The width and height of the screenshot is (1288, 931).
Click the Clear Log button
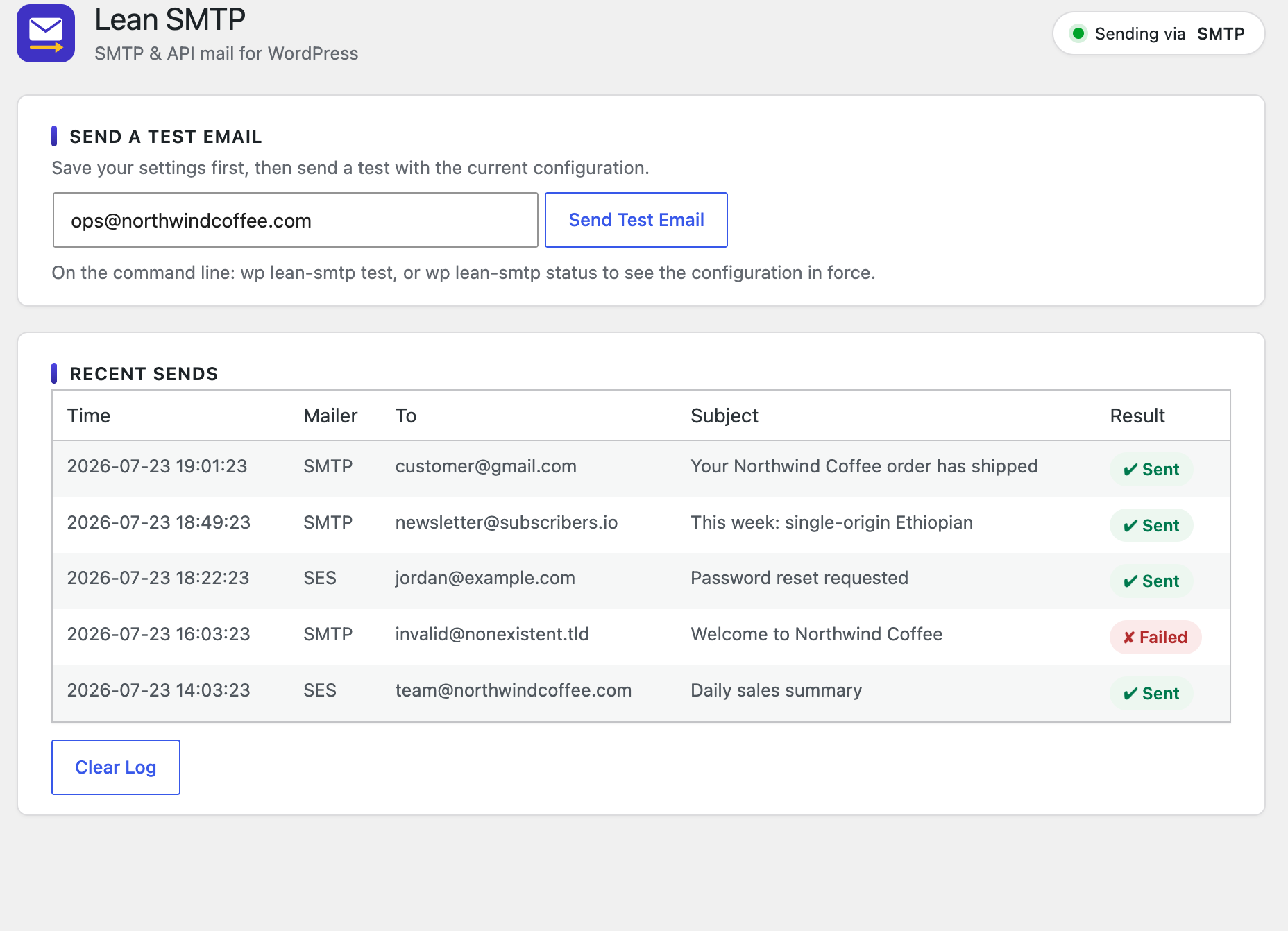click(x=116, y=767)
